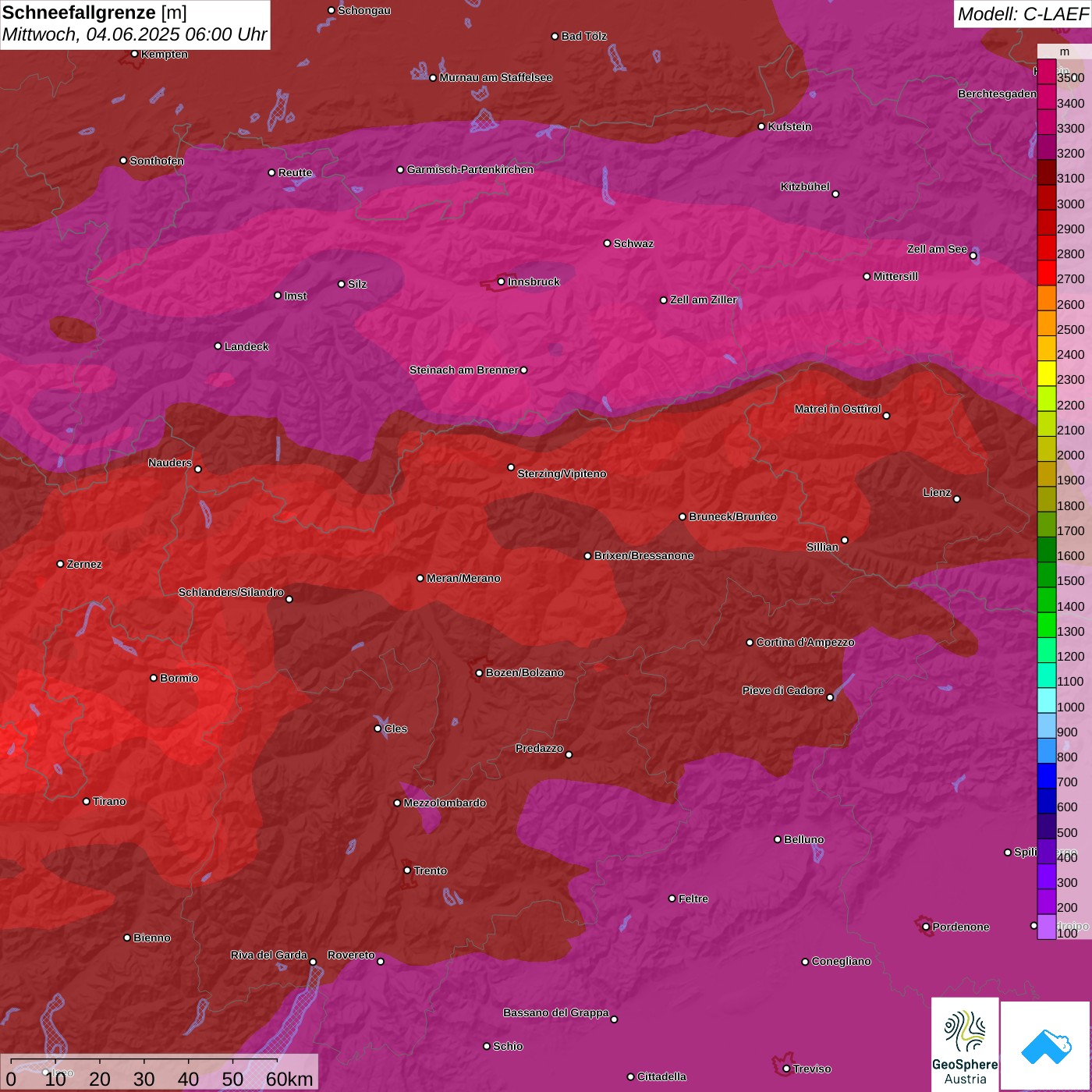1092x1092 pixels.
Task: Click the Nauders location dot
Action: tap(198, 469)
